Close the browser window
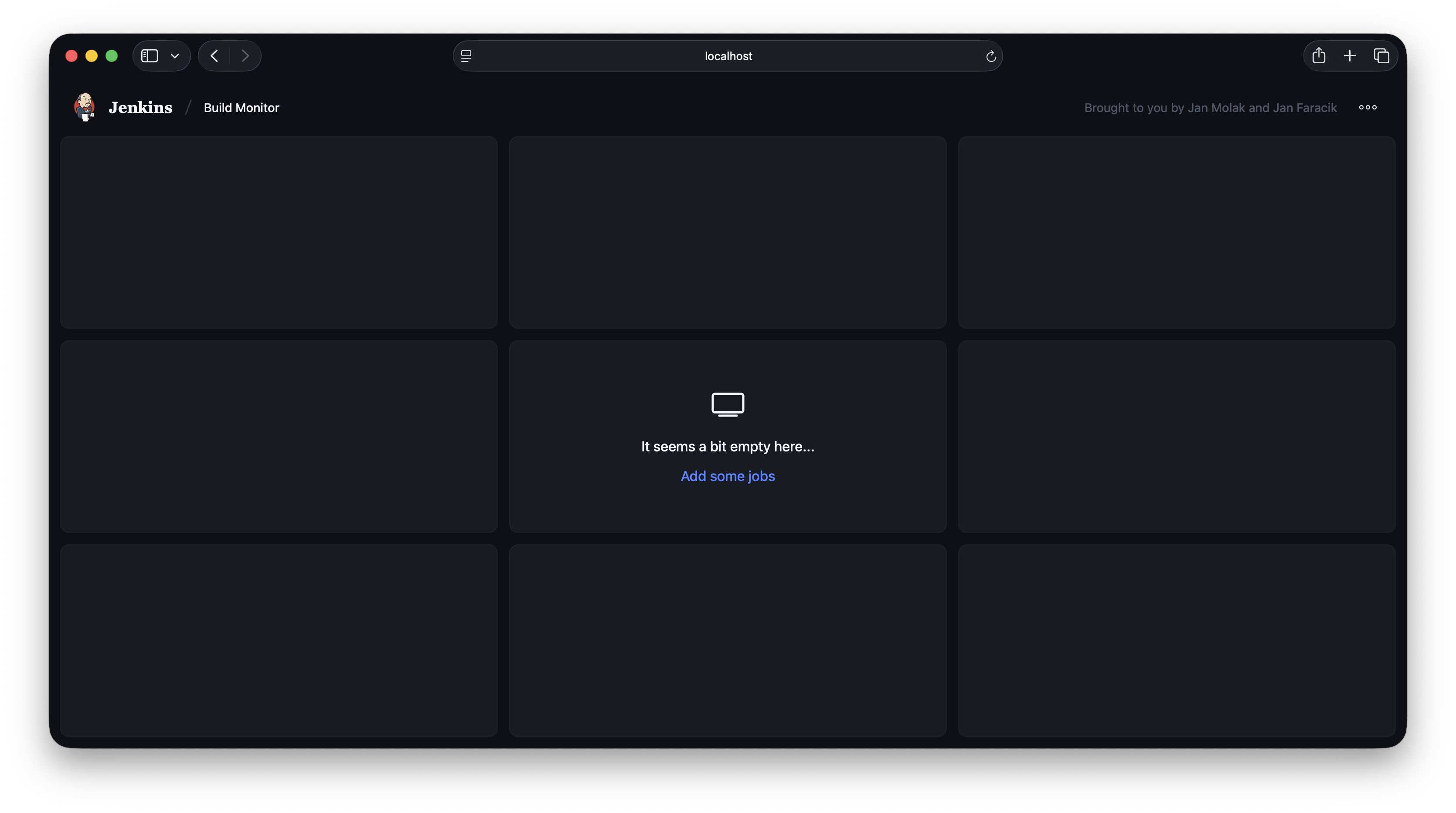 pos(71,56)
